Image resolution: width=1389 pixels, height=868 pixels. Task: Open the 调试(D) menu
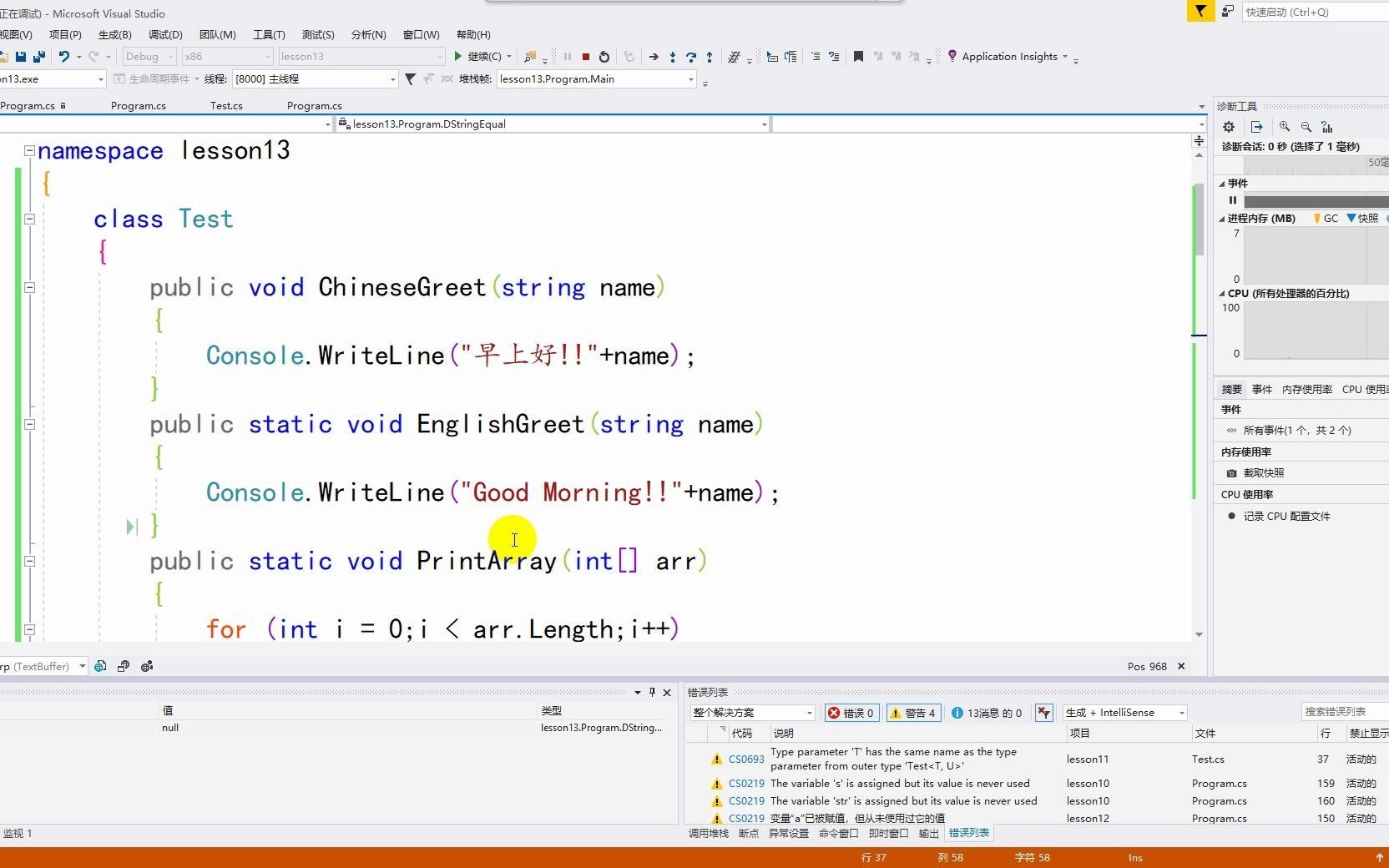pos(165,35)
